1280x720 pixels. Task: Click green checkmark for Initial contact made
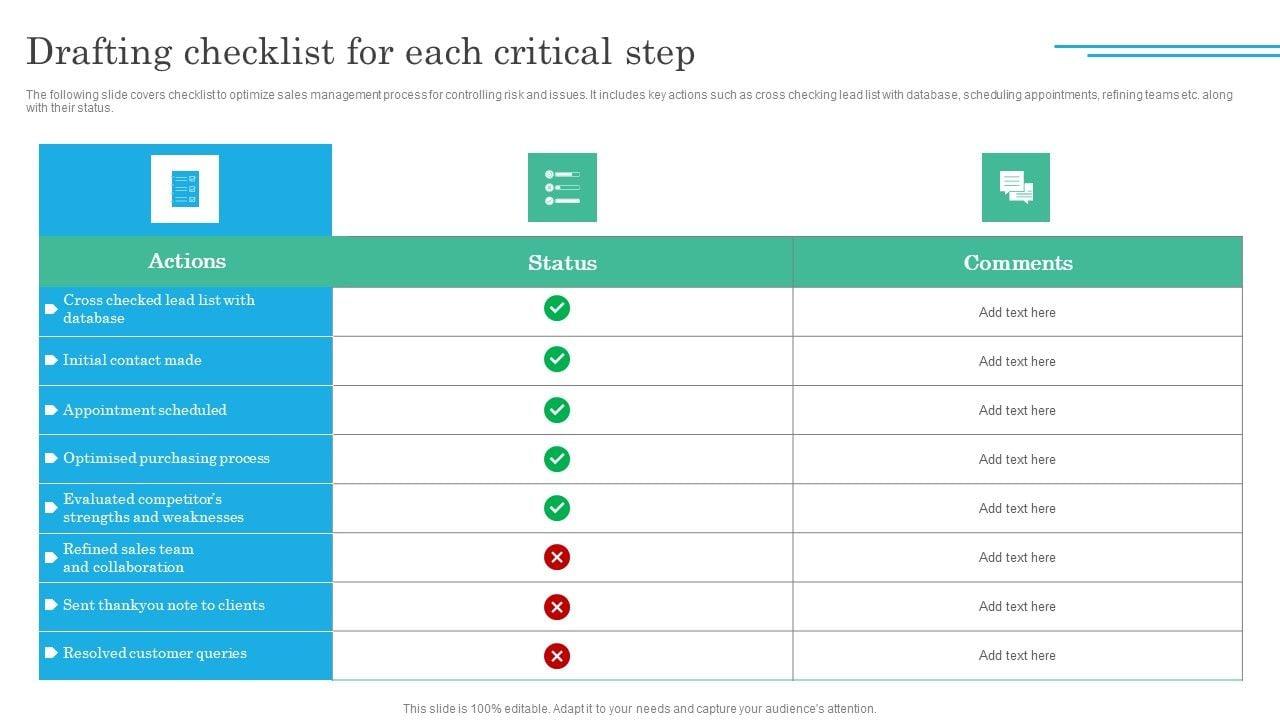[x=557, y=359]
